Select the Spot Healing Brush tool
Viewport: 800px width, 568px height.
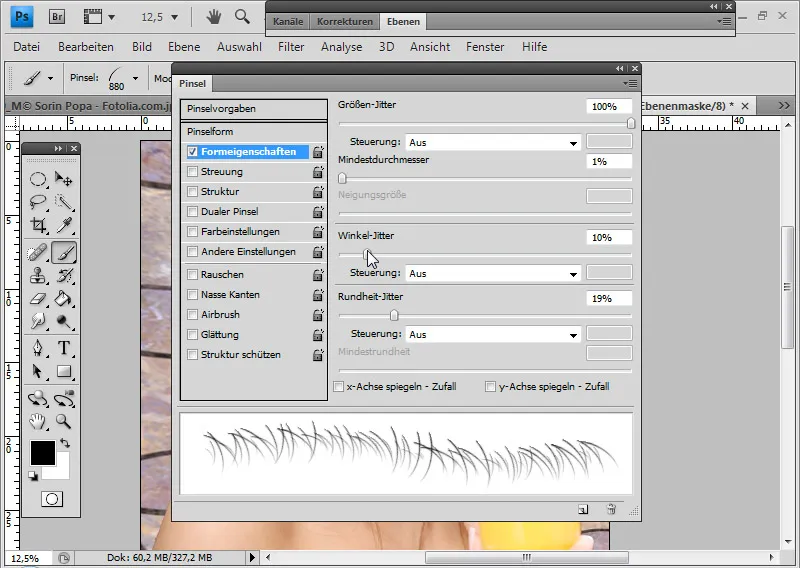[38, 252]
